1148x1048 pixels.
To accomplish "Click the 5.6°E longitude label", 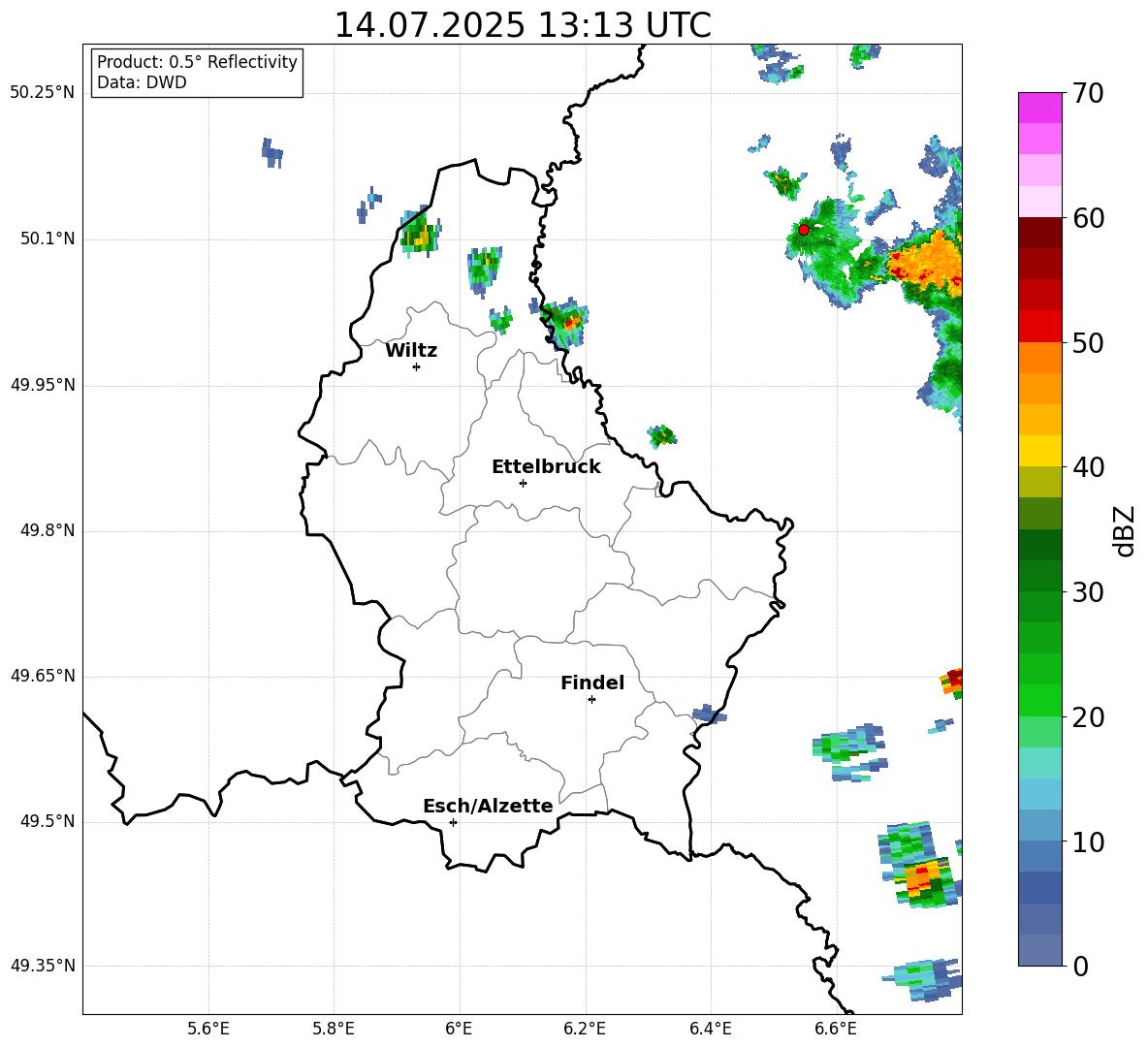I will pyautogui.click(x=208, y=1029).
